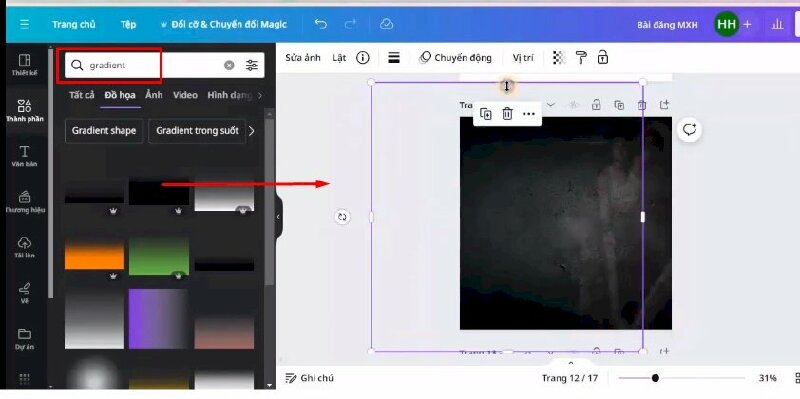The image size is (800, 399).
Task: Open Vị trí position panel
Action: pyautogui.click(x=523, y=58)
